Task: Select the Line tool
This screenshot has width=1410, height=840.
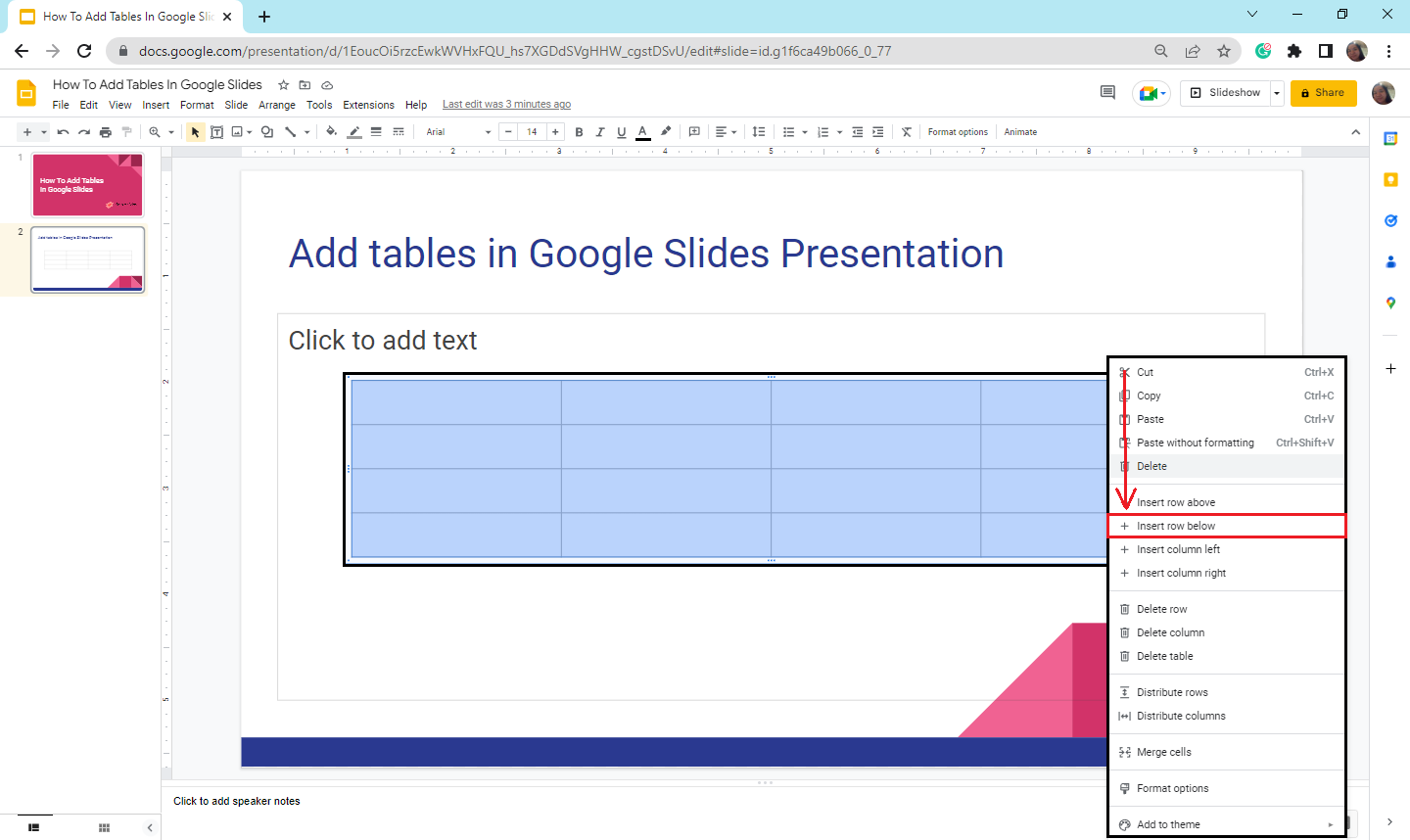Action: coord(291,132)
